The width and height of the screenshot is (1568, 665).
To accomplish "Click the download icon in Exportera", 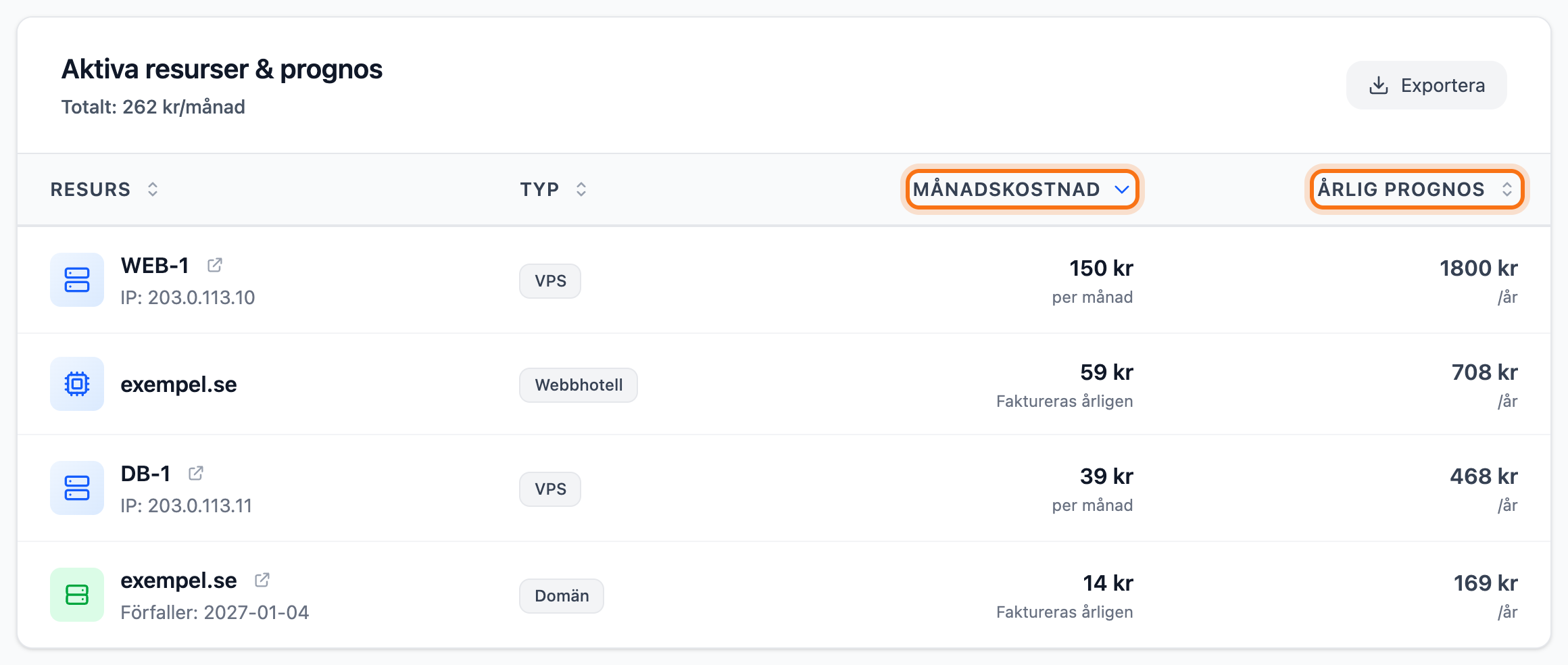I will pyautogui.click(x=1379, y=85).
